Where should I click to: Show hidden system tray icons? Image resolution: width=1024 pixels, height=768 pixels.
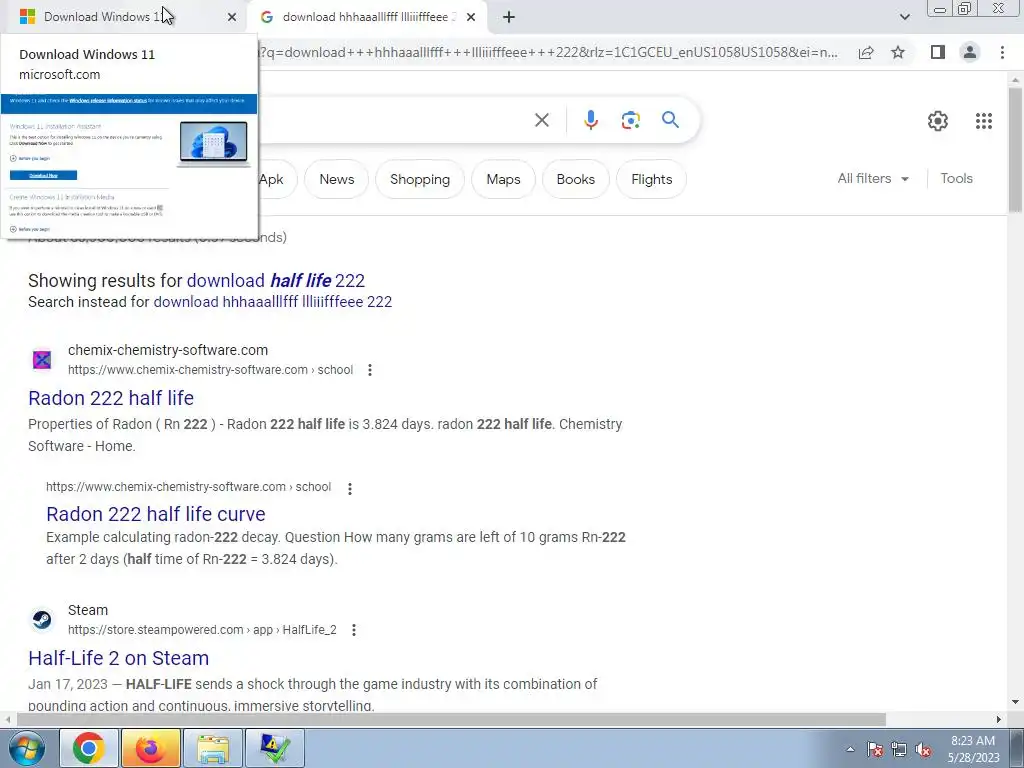coord(850,750)
